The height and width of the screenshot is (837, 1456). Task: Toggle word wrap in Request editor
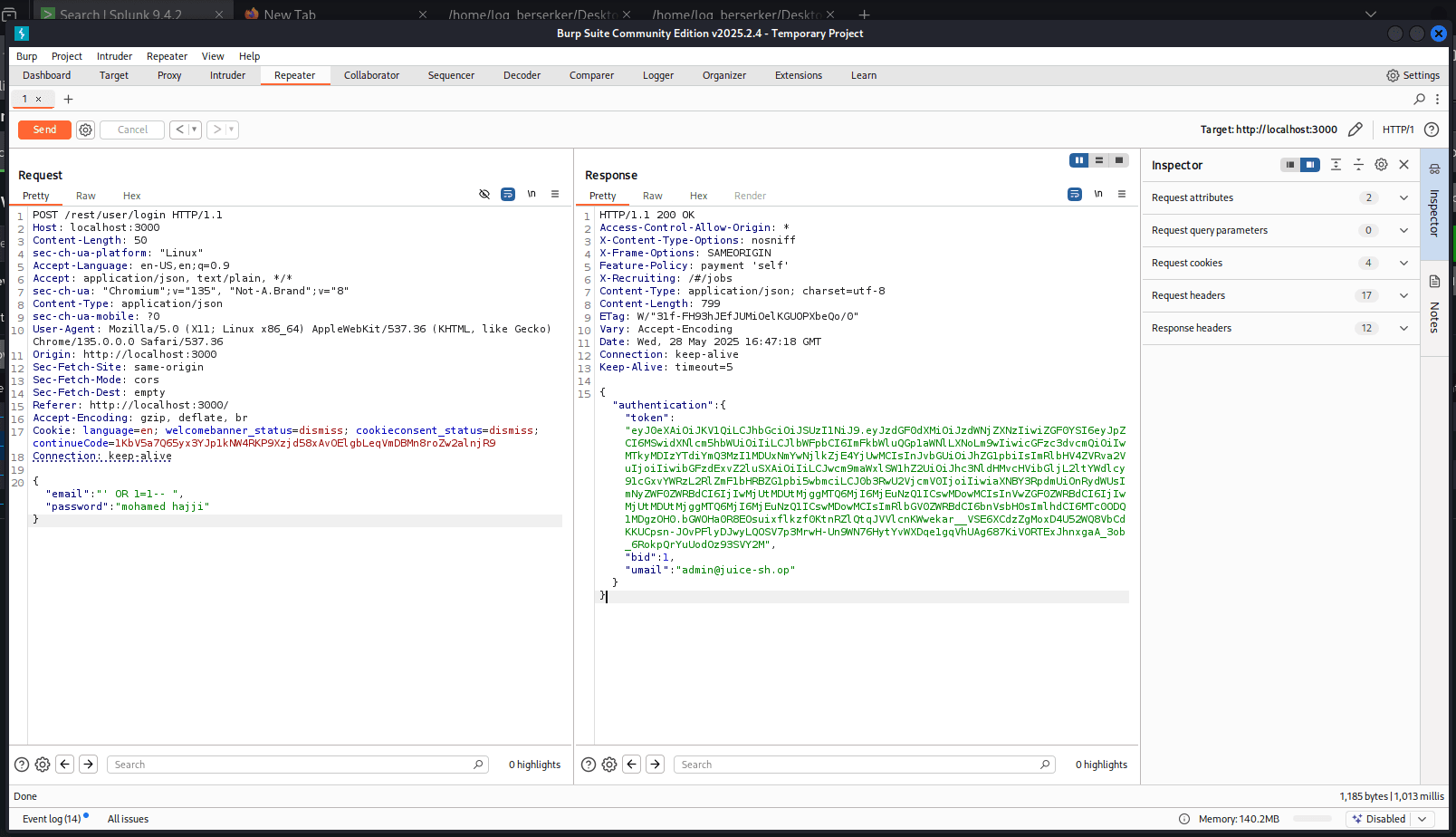point(508,194)
